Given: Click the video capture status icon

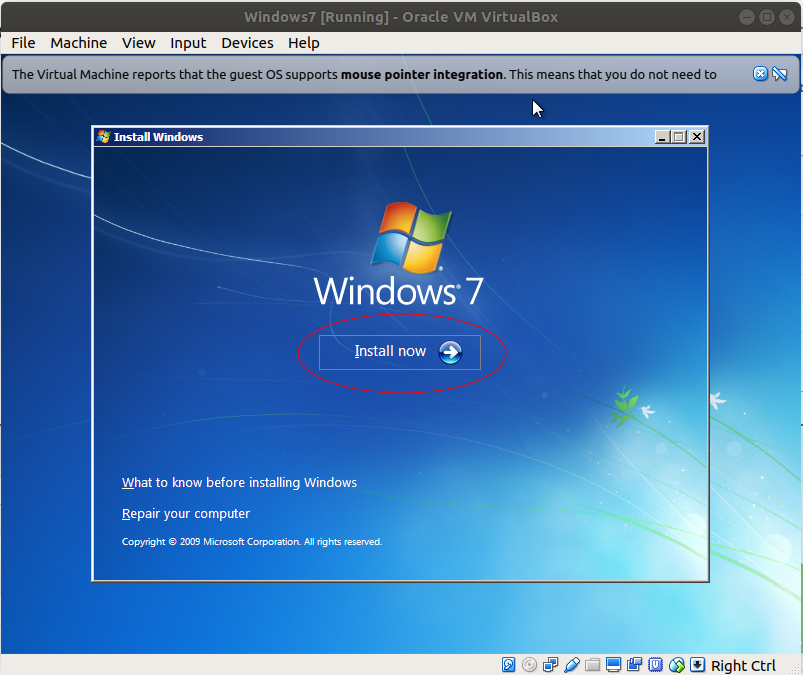Looking at the screenshot, I should coord(635,665).
